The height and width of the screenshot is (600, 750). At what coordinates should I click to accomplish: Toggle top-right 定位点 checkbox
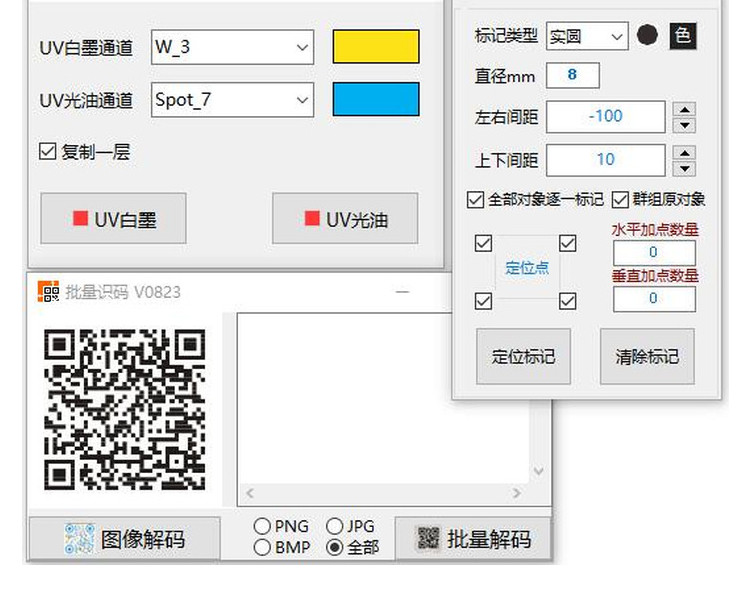coord(567,243)
